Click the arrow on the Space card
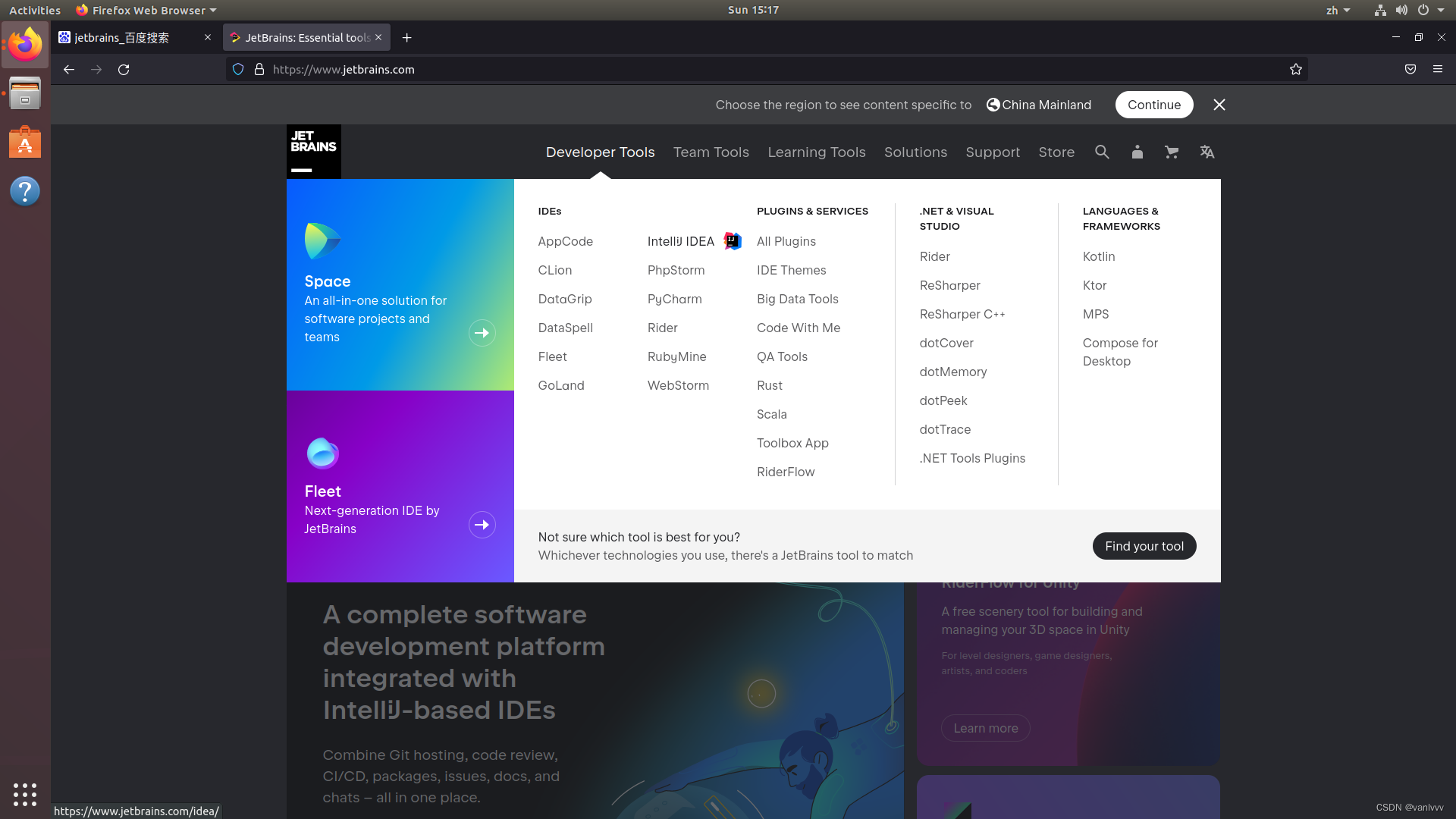This screenshot has height=819, width=1456. tap(482, 333)
